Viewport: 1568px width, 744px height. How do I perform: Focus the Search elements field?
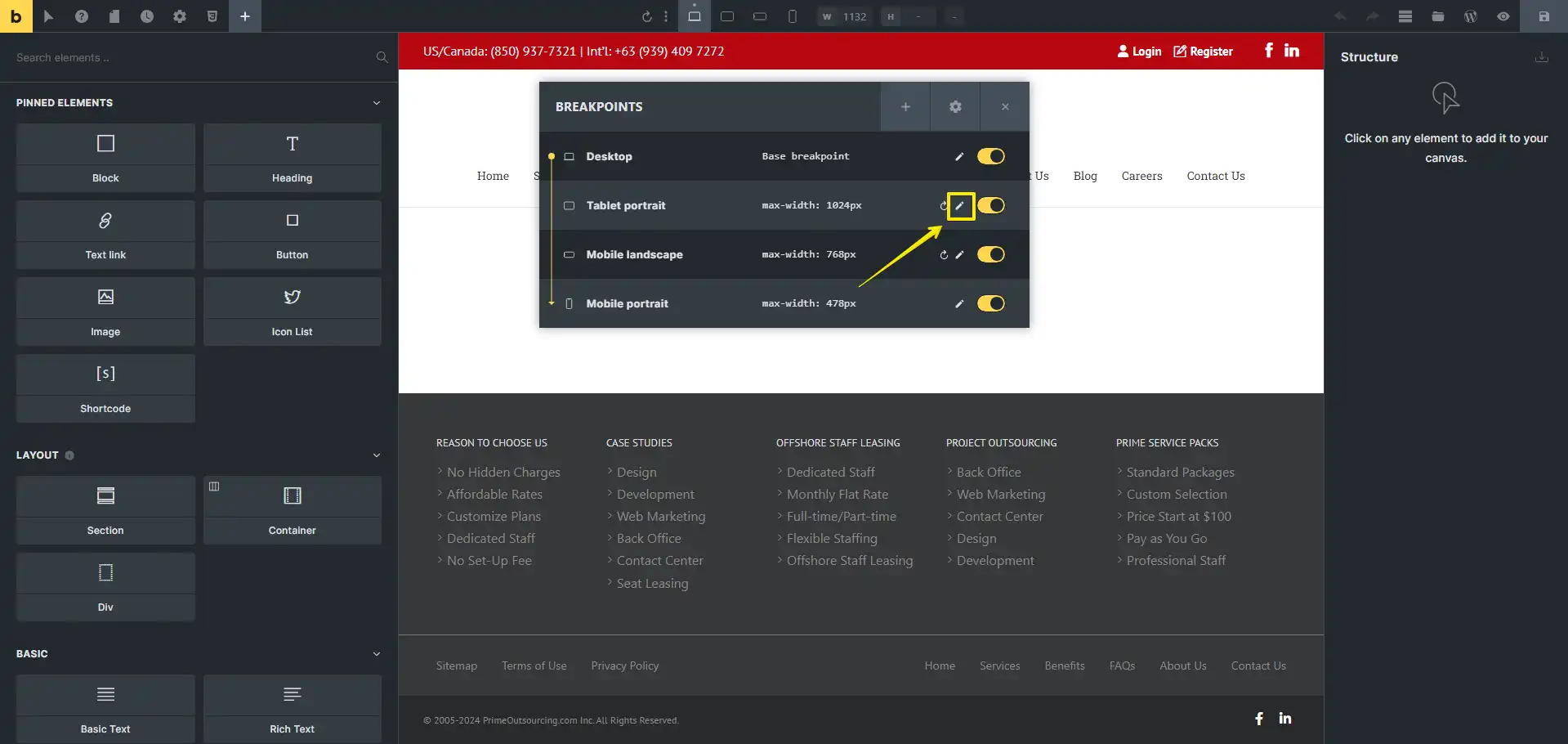(194, 57)
